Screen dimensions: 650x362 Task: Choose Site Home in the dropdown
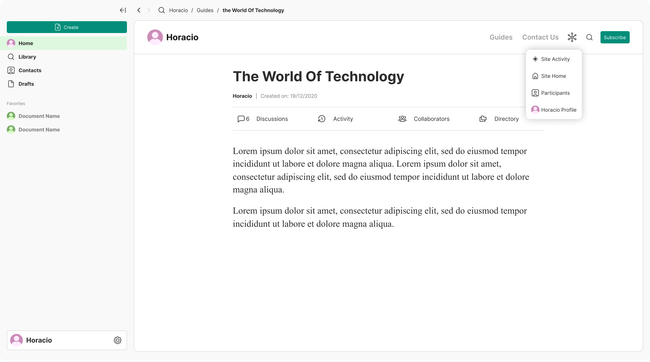(x=554, y=76)
